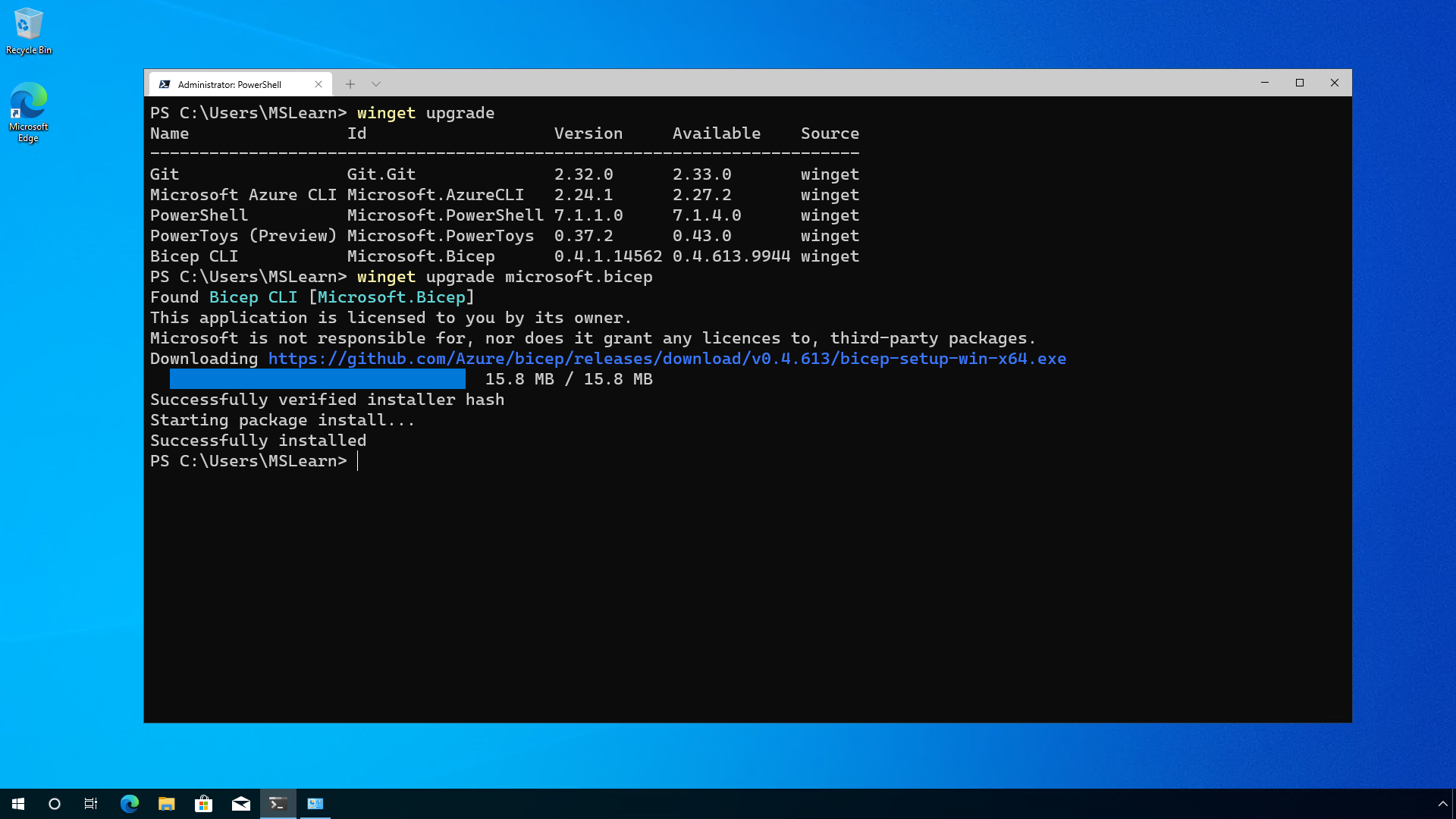Open the Microsoft Store from the taskbar

tap(203, 803)
